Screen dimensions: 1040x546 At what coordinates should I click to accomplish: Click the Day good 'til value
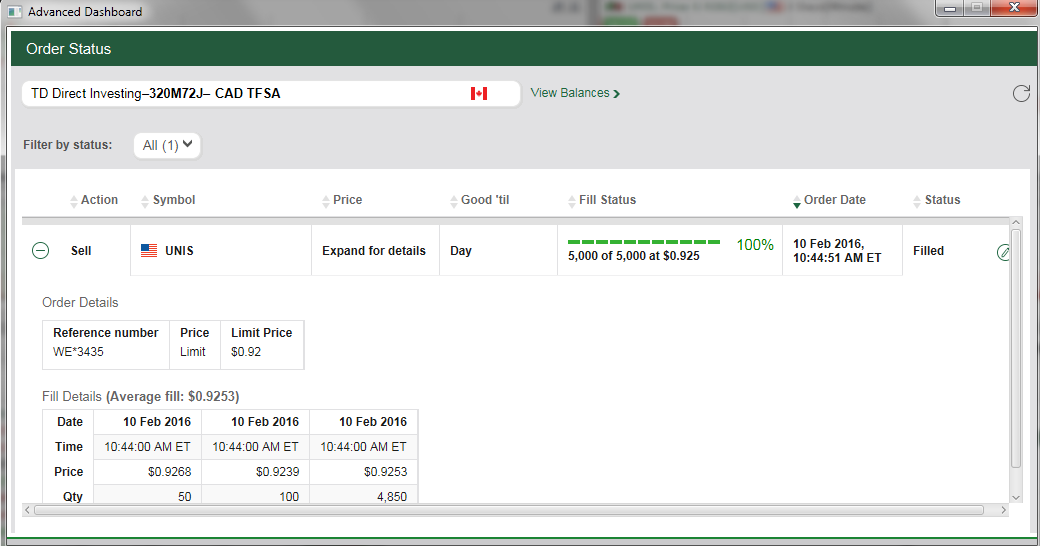461,251
